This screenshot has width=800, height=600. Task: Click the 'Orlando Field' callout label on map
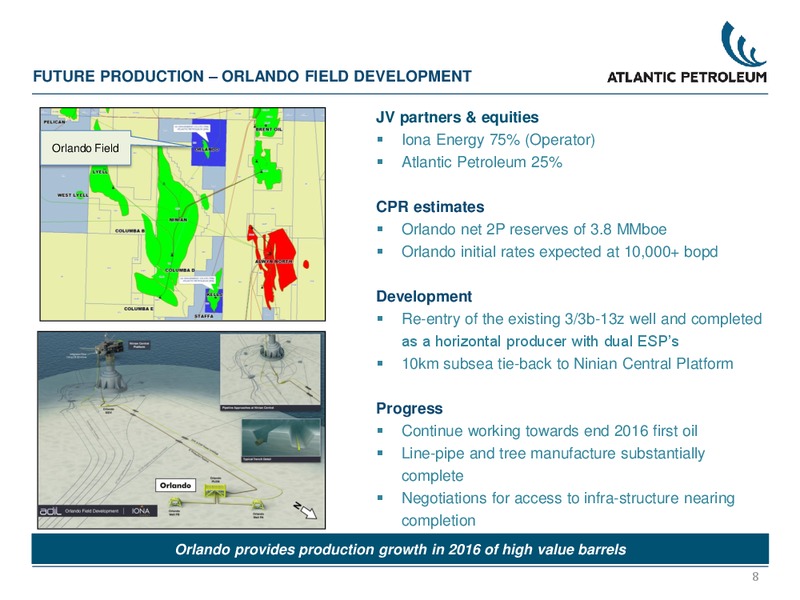[85, 148]
